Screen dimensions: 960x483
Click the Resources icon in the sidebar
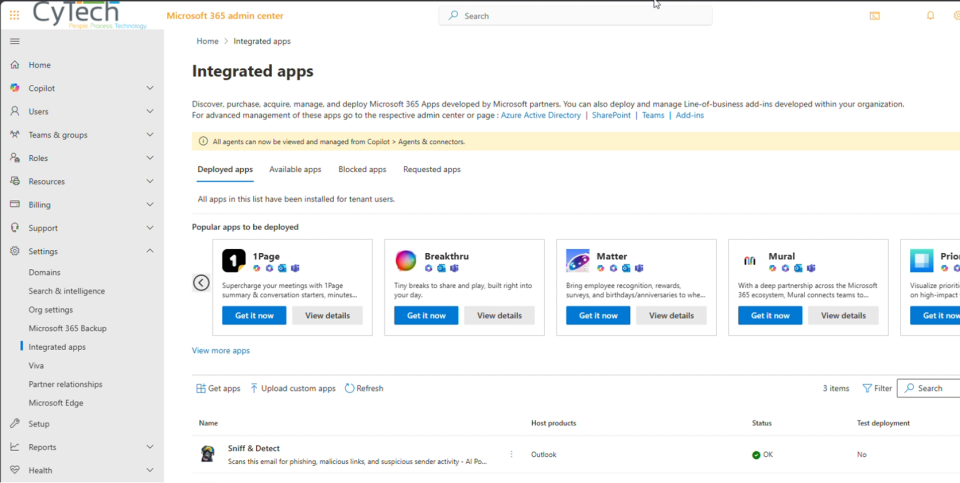(15, 181)
